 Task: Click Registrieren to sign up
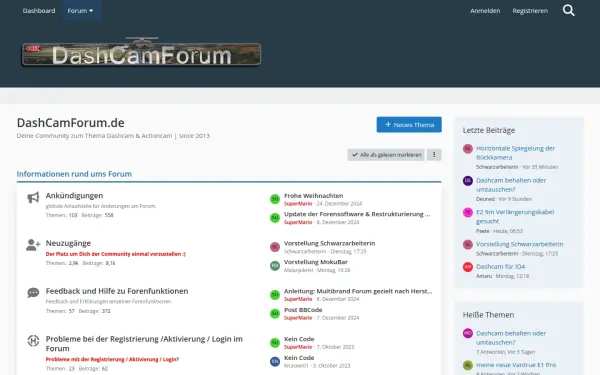coord(530,10)
